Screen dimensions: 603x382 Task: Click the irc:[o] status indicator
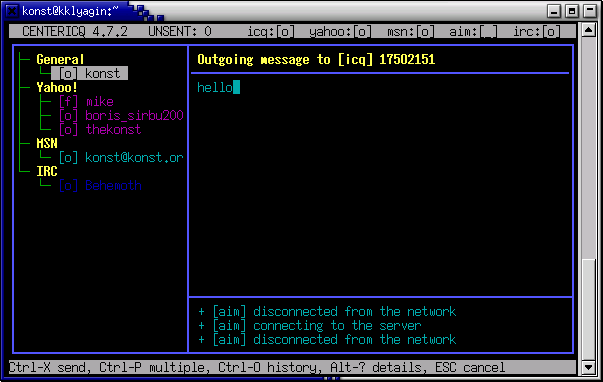point(537,31)
